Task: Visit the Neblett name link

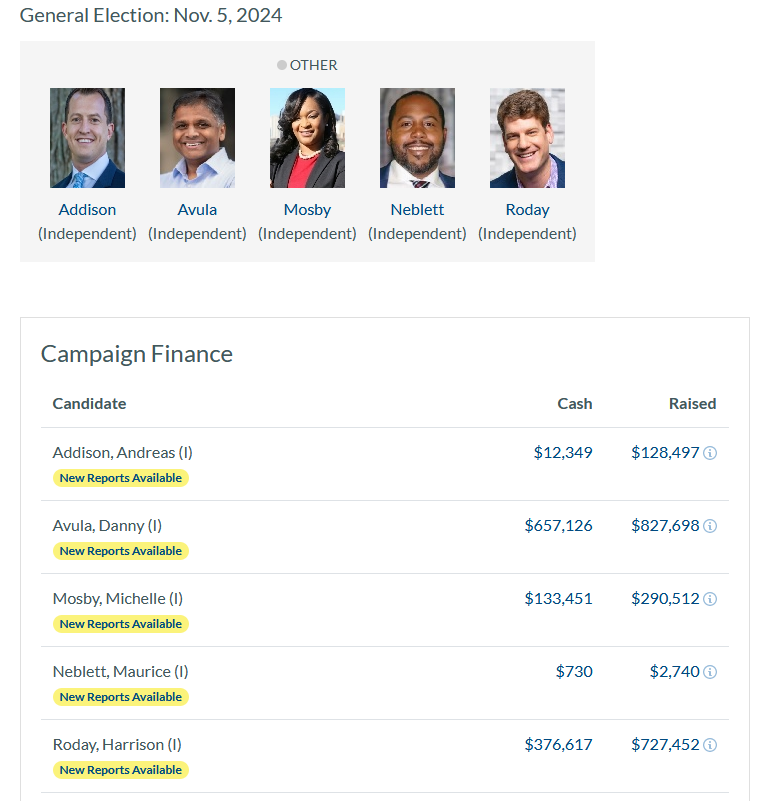Action: (x=417, y=210)
